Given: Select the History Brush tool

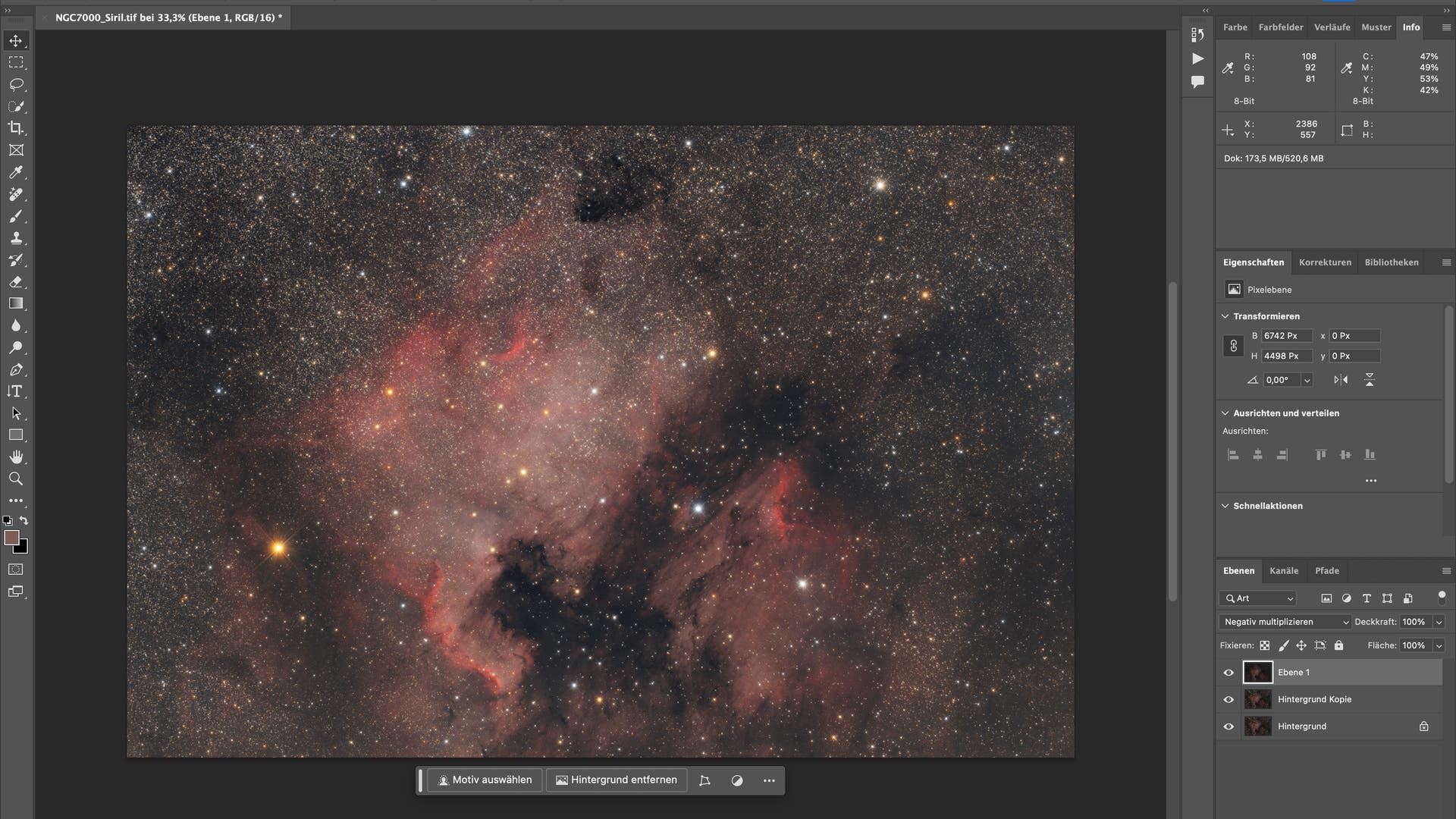Looking at the screenshot, I should click(x=16, y=260).
